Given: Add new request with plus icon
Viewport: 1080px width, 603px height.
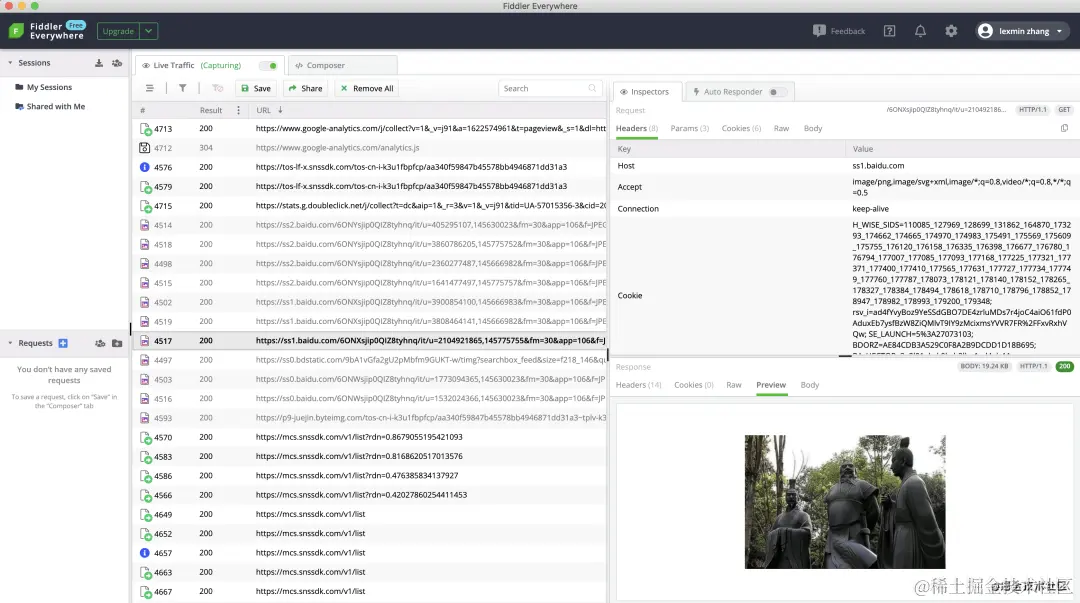Looking at the screenshot, I should tap(63, 343).
